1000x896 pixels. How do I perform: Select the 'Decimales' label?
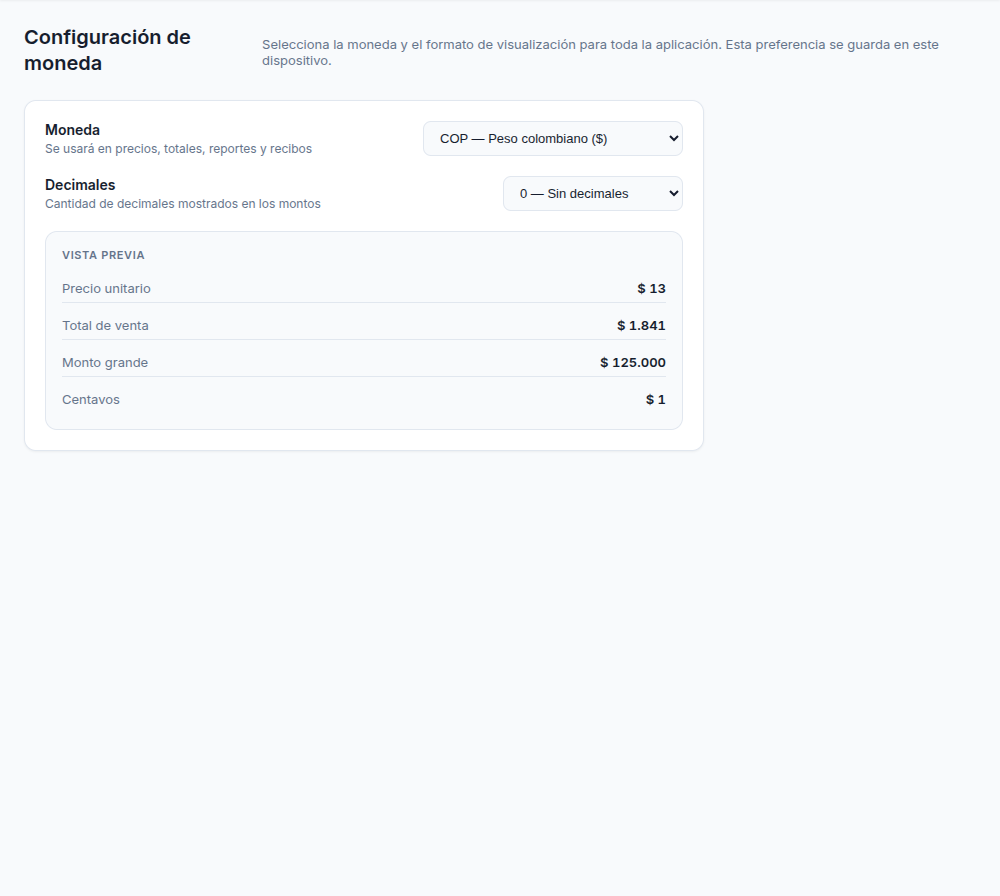80,185
